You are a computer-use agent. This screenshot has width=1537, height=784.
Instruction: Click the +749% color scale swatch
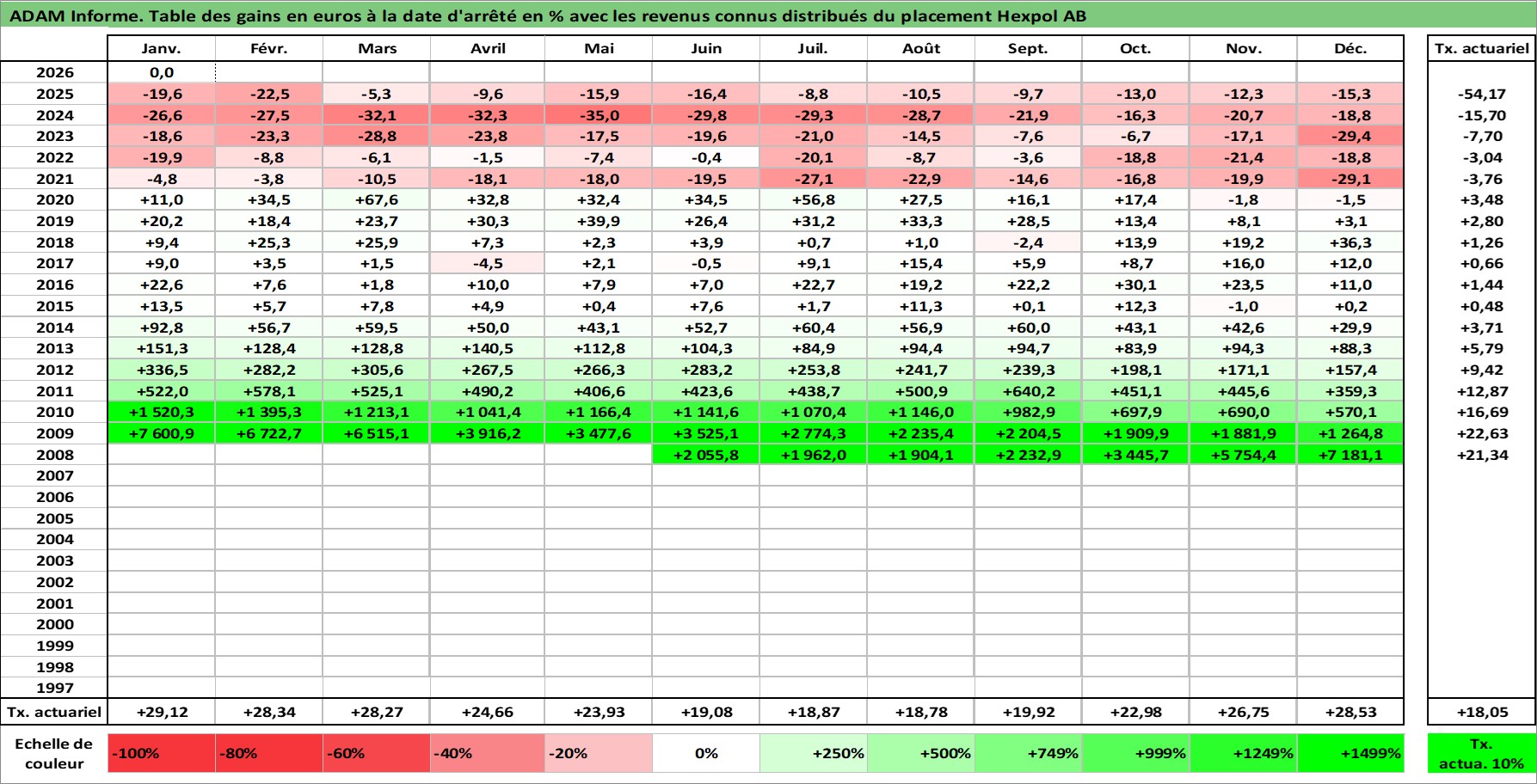point(1029,753)
